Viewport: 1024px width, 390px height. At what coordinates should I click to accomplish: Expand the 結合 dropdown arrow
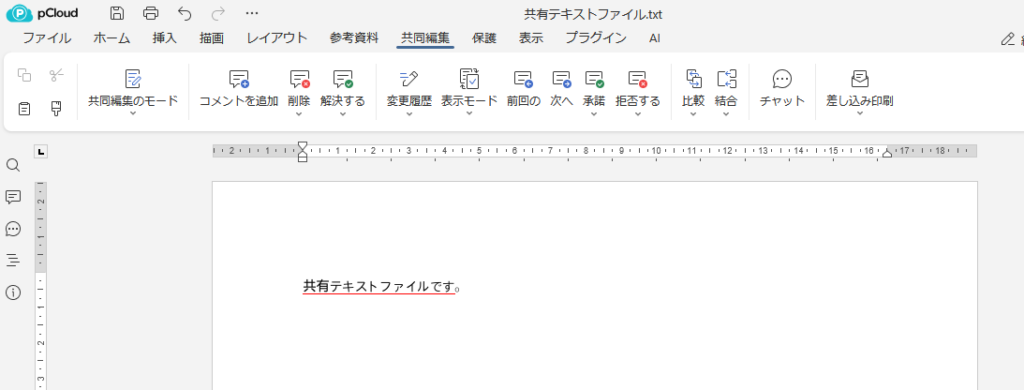(726, 114)
